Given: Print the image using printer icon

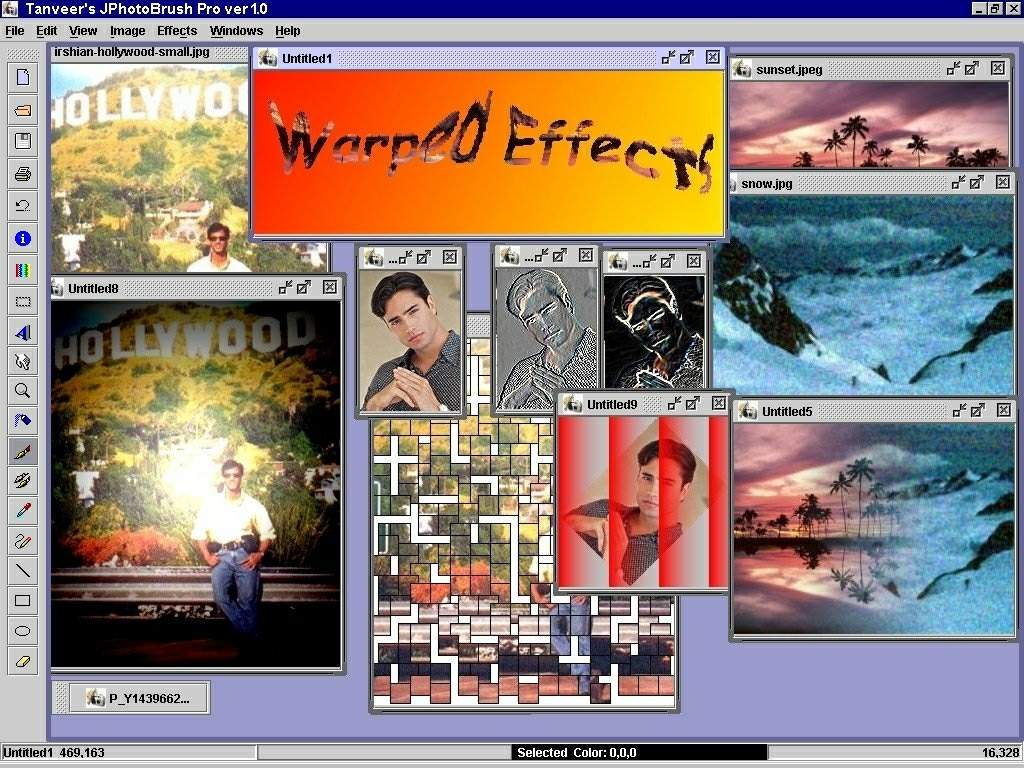Looking at the screenshot, I should point(23,174).
